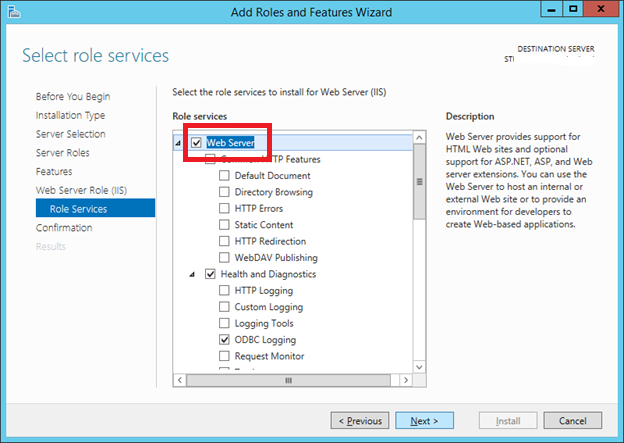
Task: Collapse the Health and Diagnostics node
Action: pos(192,274)
